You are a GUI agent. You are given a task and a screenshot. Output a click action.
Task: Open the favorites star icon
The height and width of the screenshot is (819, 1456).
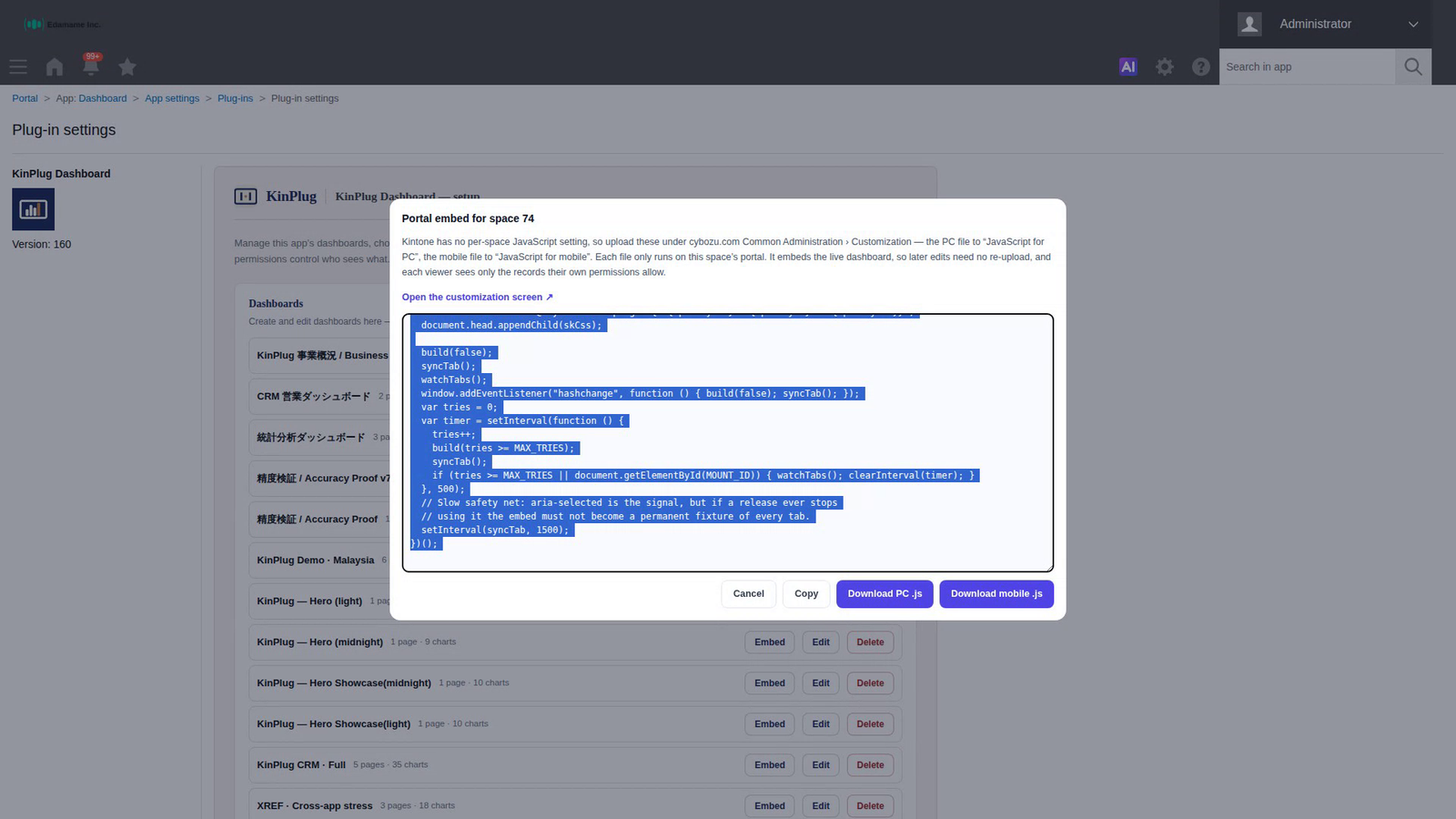point(127,67)
